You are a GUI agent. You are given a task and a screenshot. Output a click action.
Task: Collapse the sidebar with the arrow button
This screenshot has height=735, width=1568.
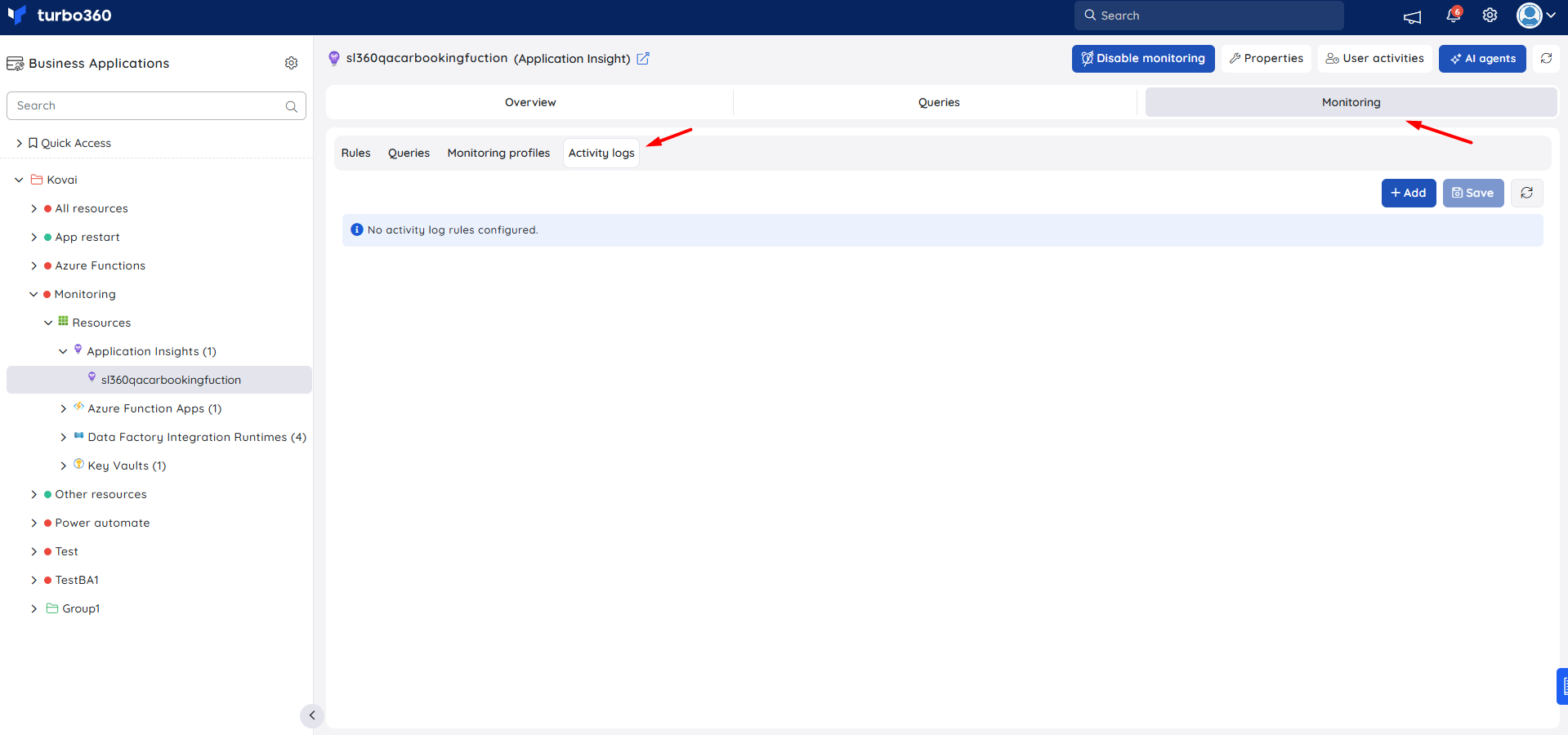pyautogui.click(x=312, y=715)
